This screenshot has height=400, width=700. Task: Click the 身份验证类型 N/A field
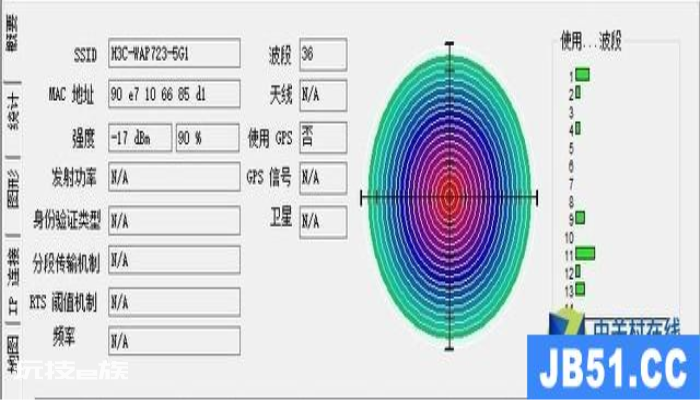pyautogui.click(x=174, y=220)
